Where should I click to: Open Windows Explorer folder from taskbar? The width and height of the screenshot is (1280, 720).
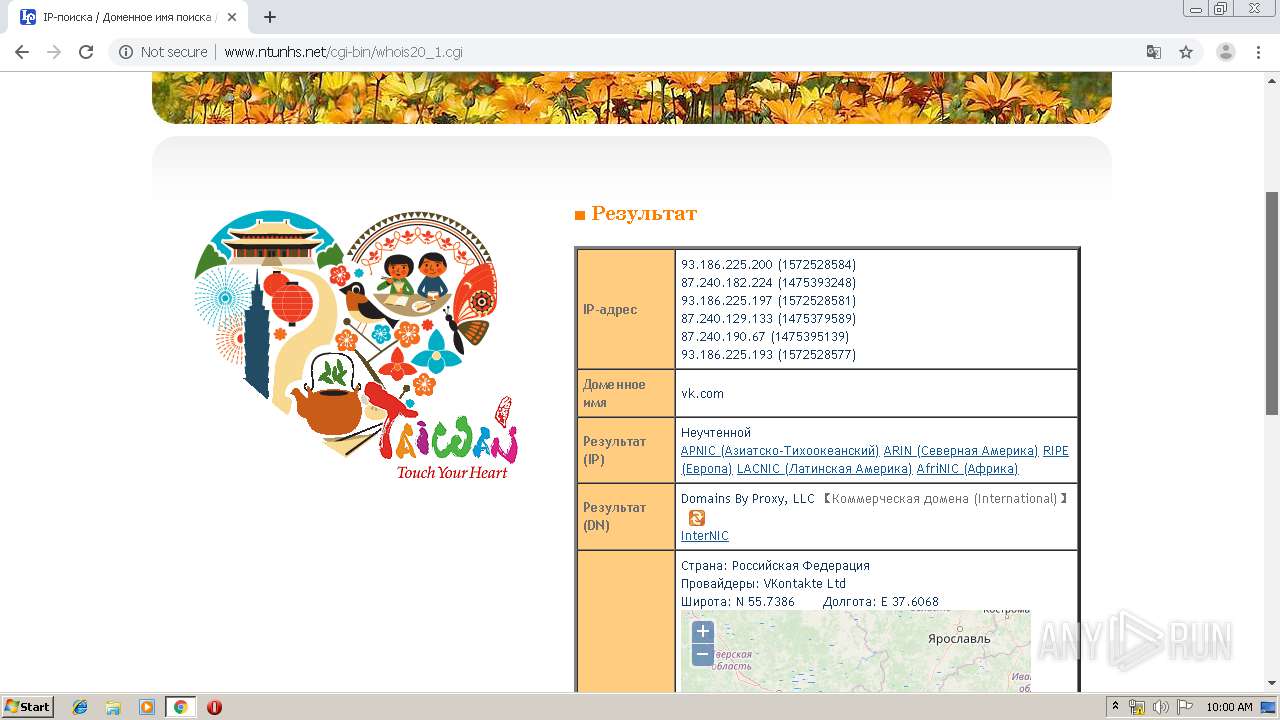113,707
